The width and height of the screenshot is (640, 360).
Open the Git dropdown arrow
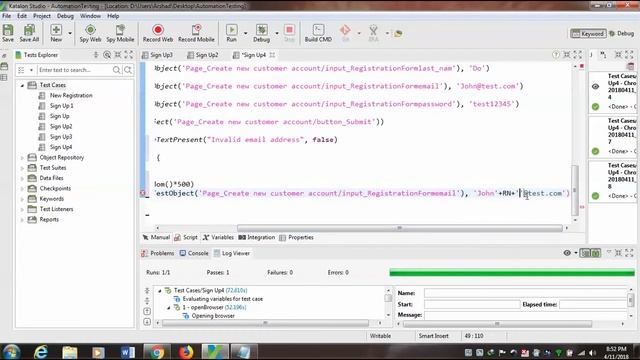click(359, 33)
